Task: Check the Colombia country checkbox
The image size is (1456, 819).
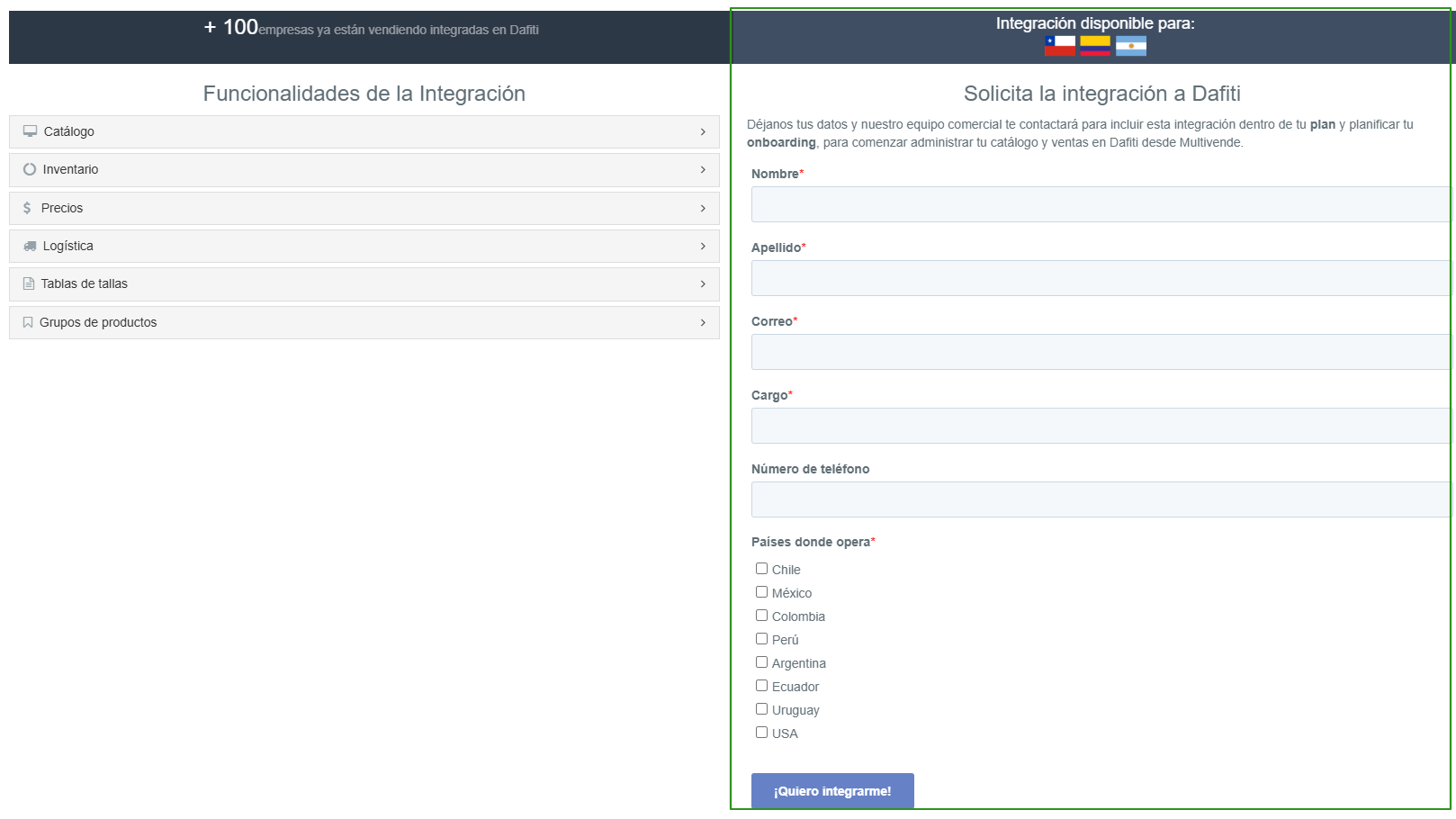Action: (761, 616)
